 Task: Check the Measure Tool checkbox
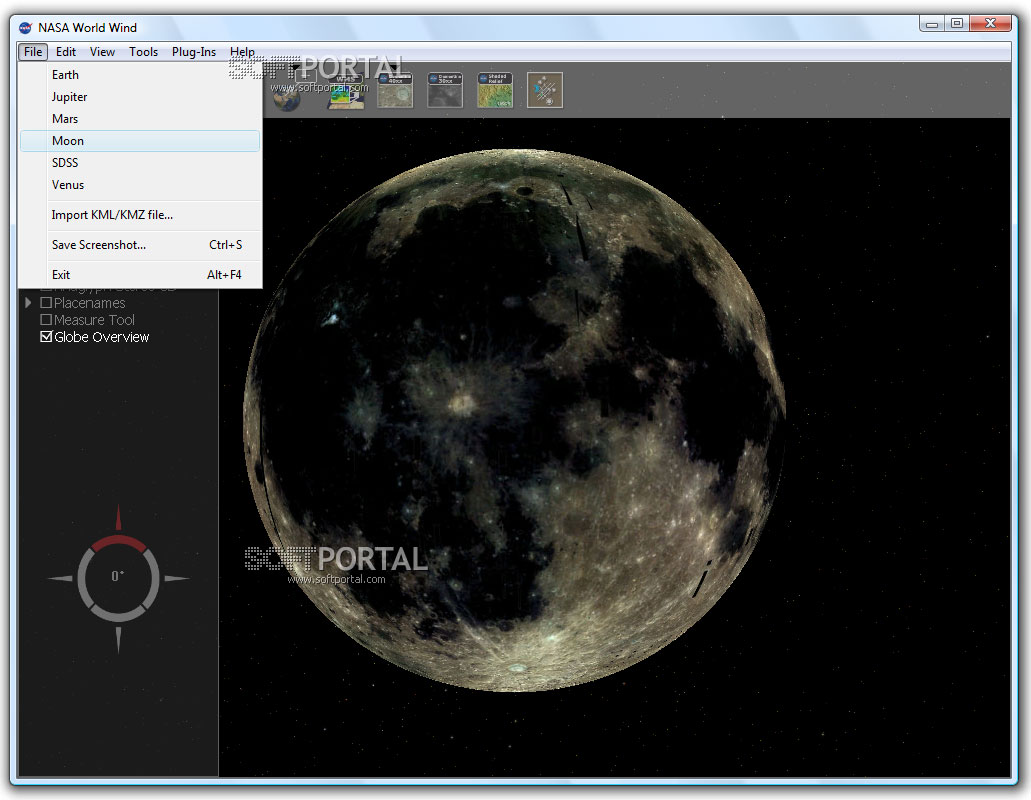(46, 320)
